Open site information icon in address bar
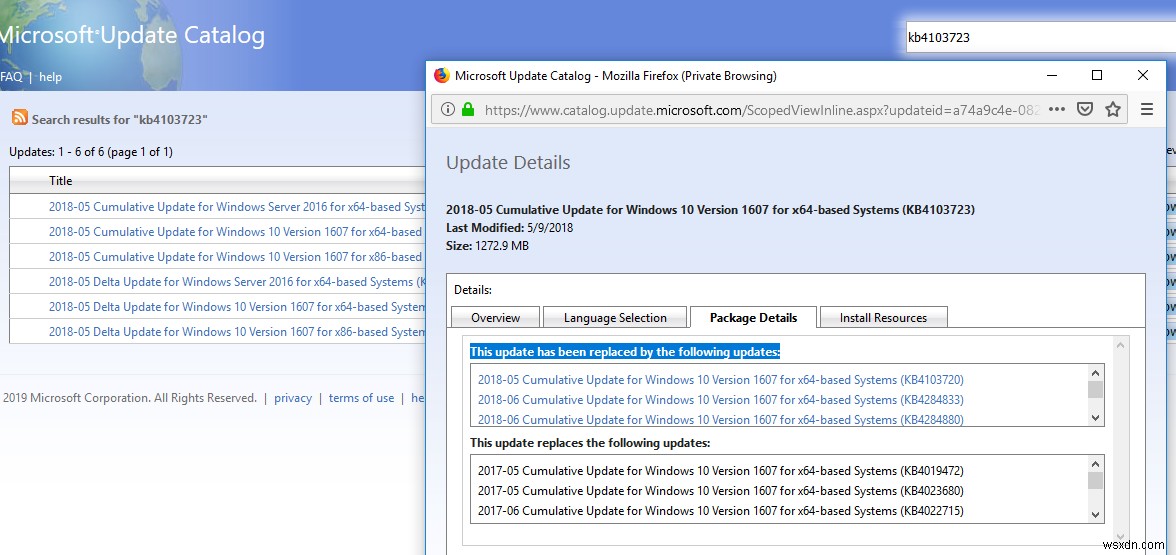The width and height of the screenshot is (1176, 555). click(x=448, y=110)
